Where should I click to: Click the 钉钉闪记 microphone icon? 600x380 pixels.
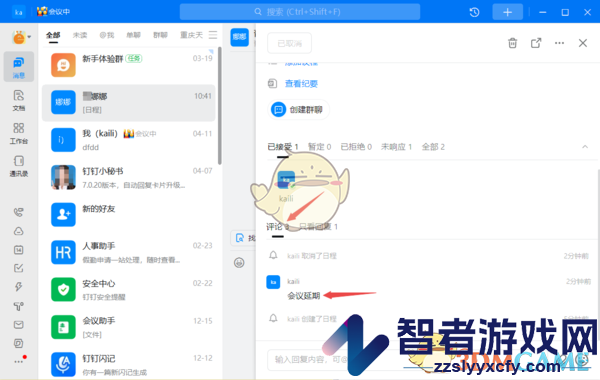pyautogui.click(x=63, y=364)
